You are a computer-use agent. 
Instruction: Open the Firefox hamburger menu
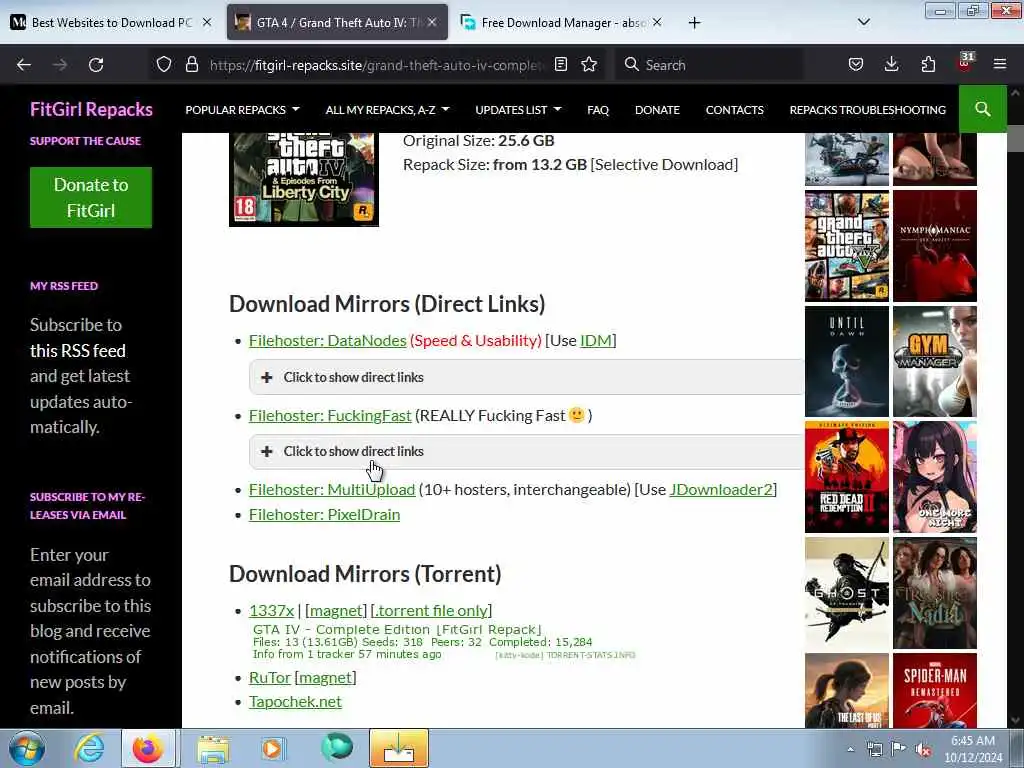click(1000, 65)
